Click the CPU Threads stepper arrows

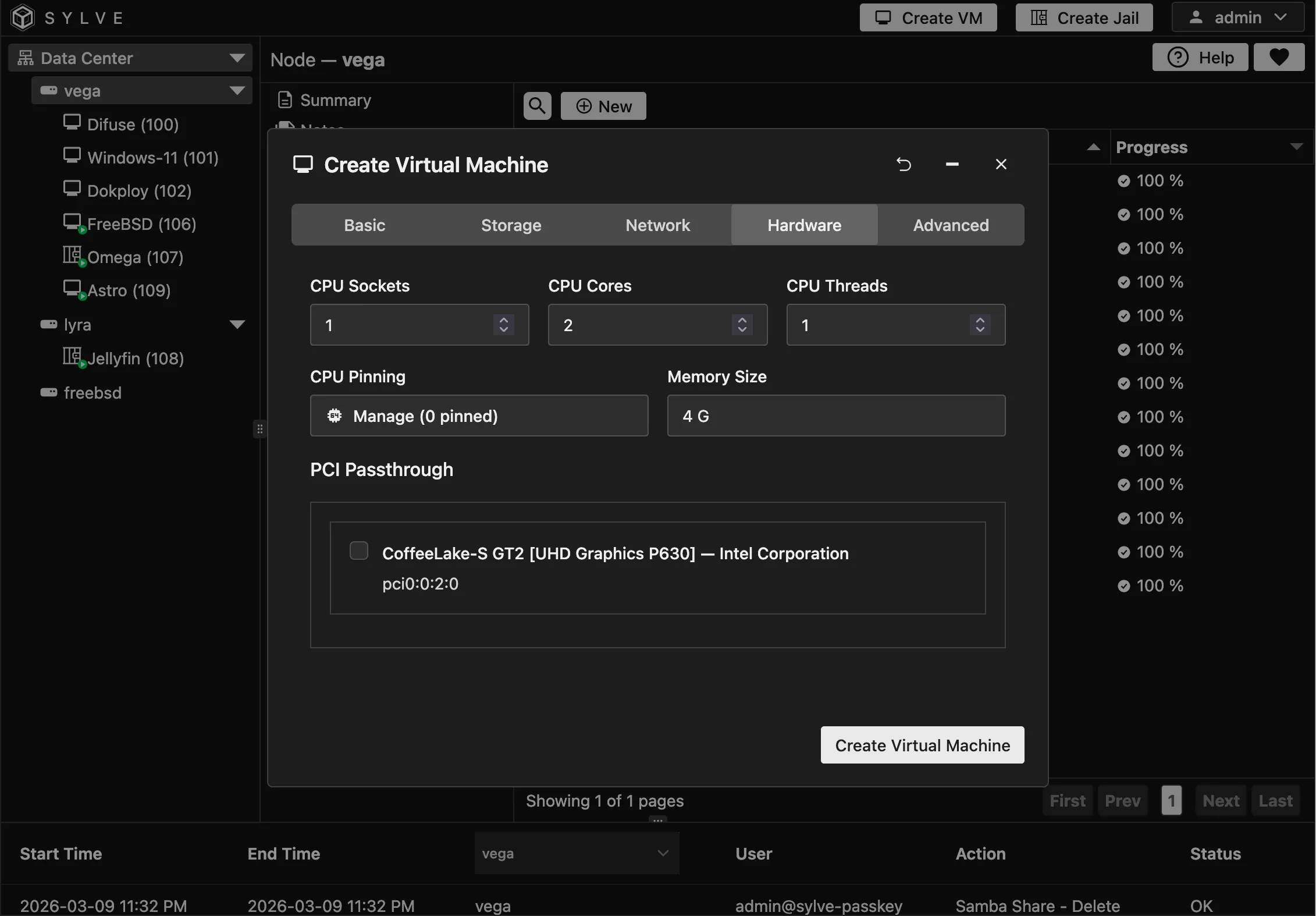980,325
